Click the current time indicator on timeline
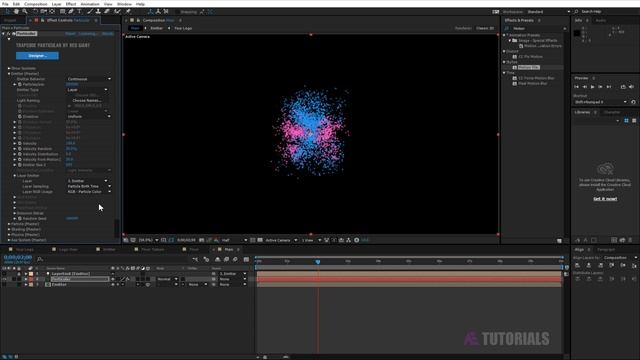 (318, 261)
